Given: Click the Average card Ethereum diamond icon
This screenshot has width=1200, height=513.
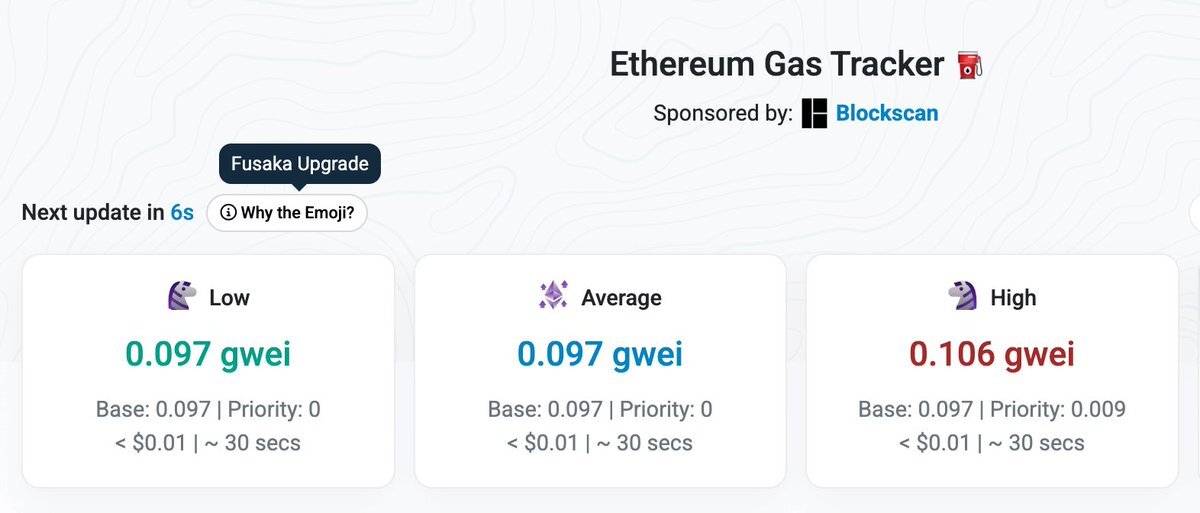Looking at the screenshot, I should coord(553,296).
